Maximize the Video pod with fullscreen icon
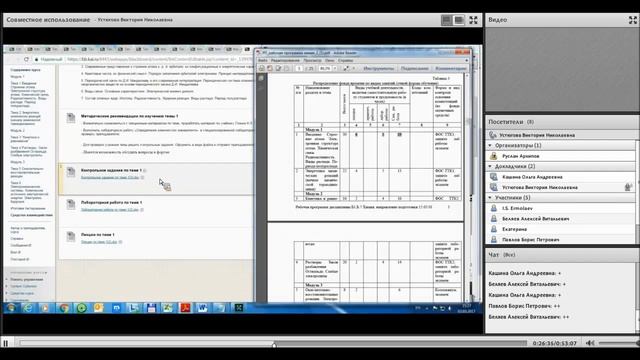This screenshot has height=360, width=640. (633, 20)
